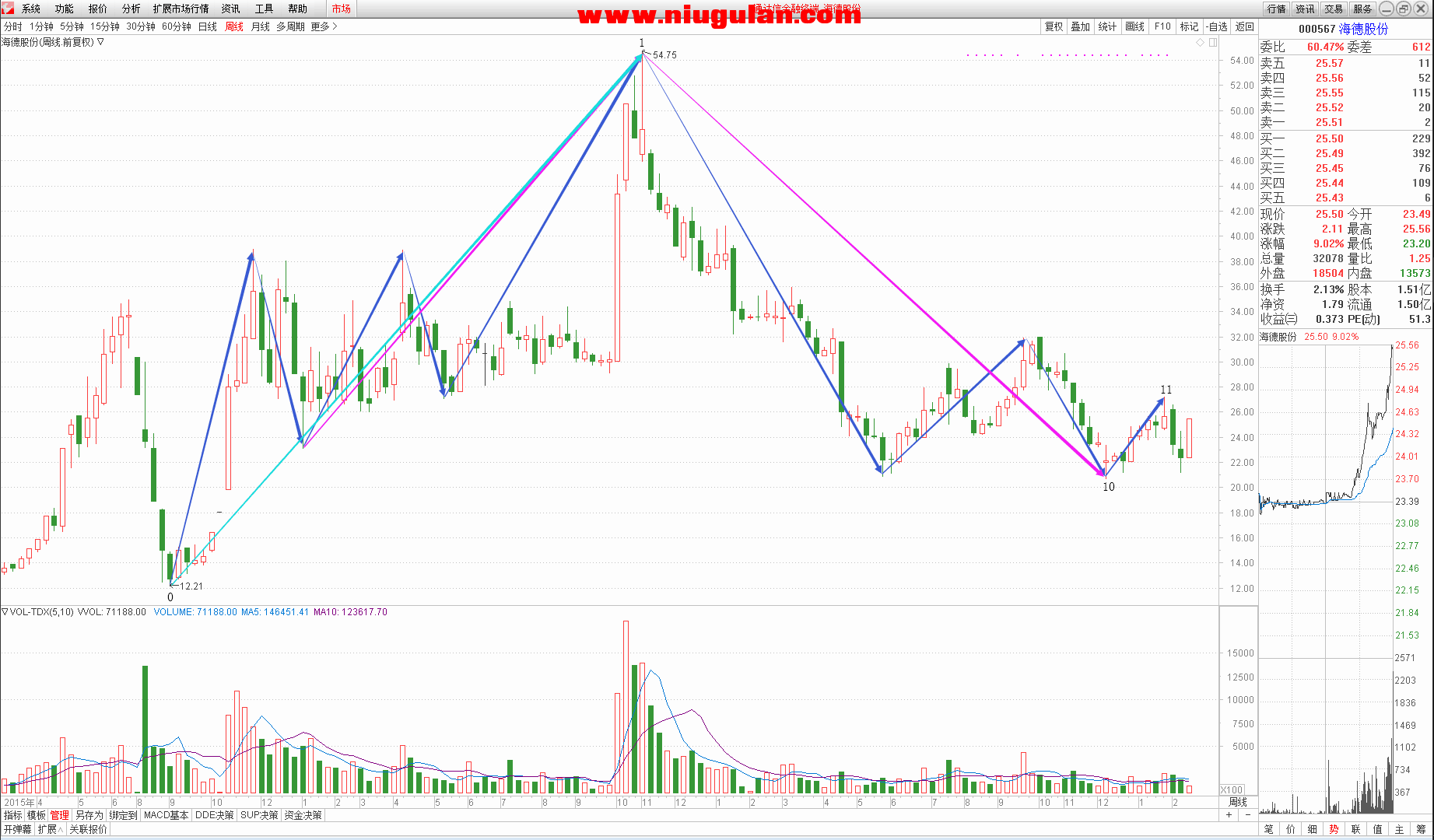Select the DDE决策 template
1434x840 pixels.
coord(215,815)
